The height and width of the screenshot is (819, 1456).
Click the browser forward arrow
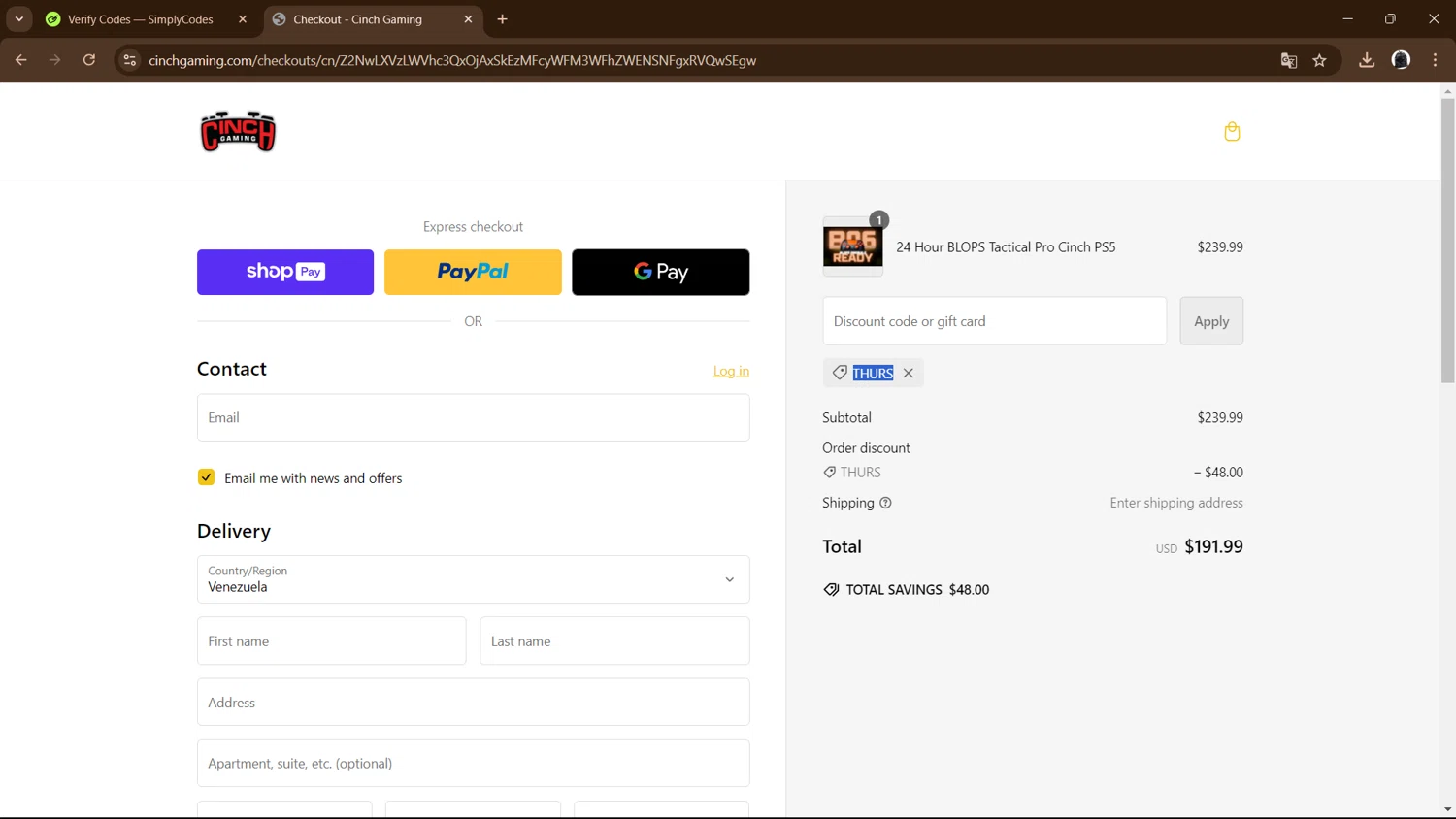(x=55, y=60)
